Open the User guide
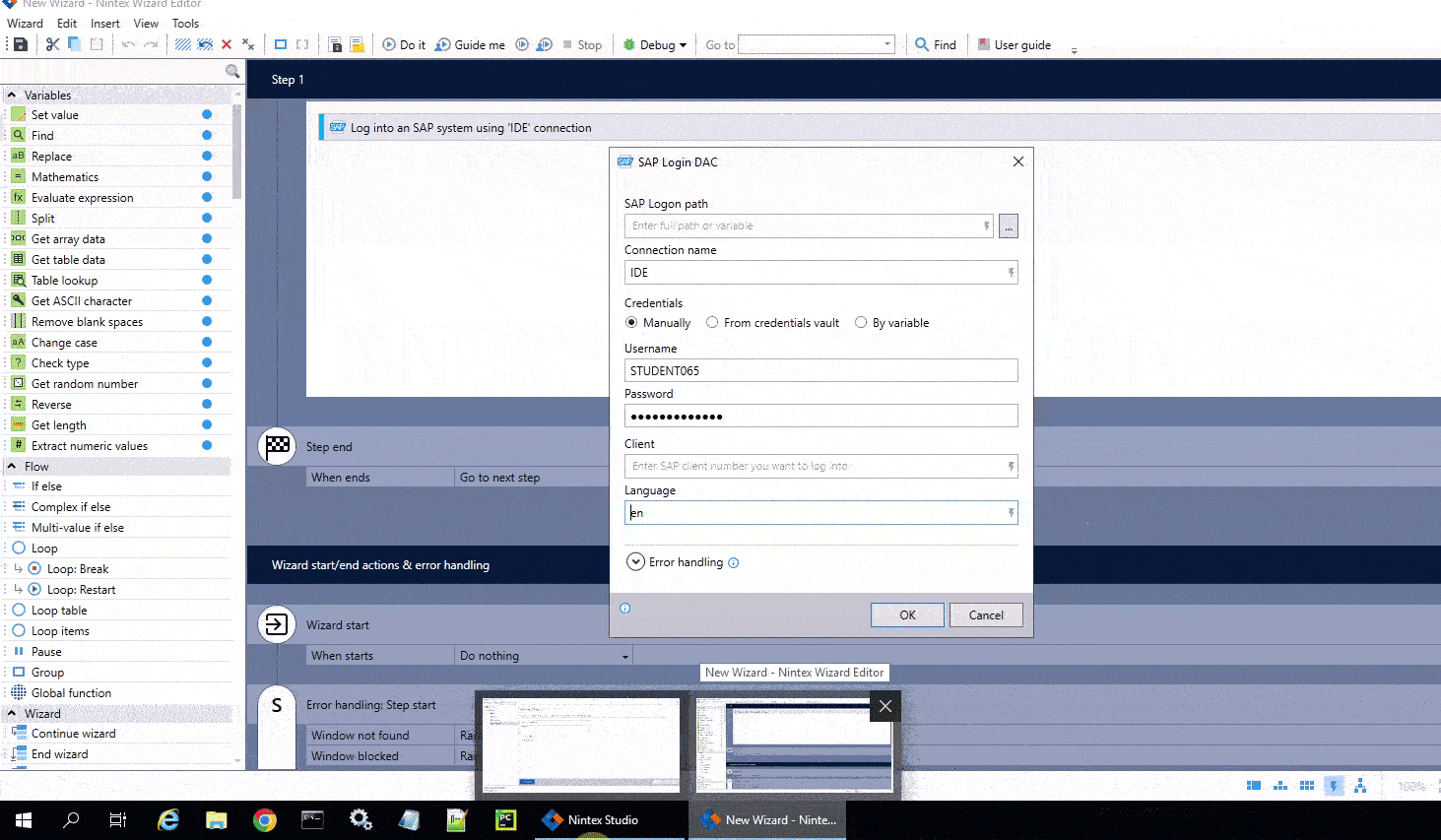 pyautogui.click(x=1014, y=44)
